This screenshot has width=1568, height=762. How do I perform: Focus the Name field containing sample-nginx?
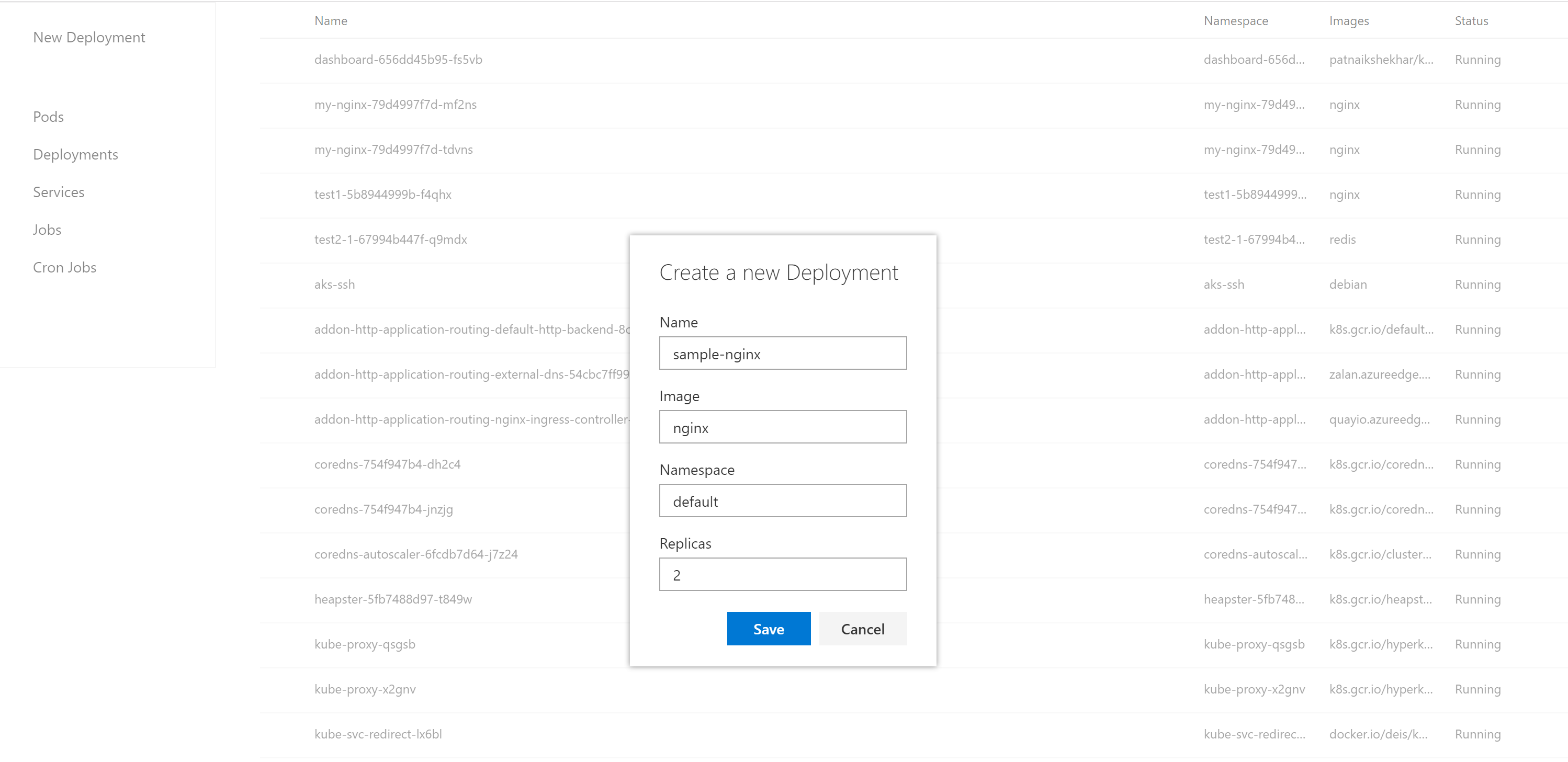(x=783, y=353)
